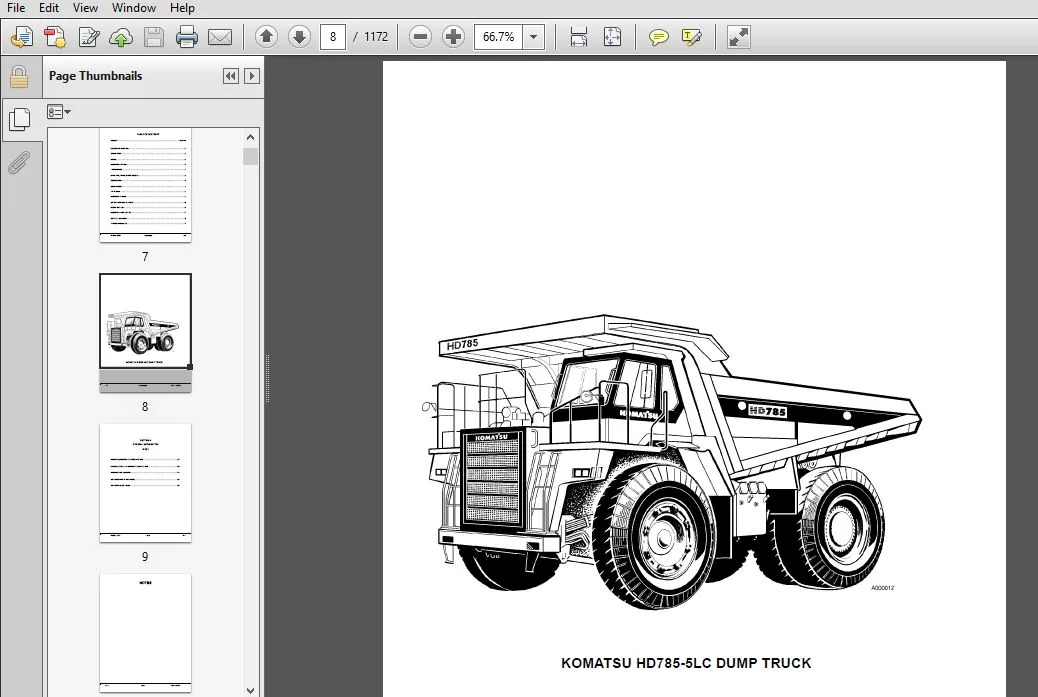Click the thumbnail scrollbar down arrow
The width and height of the screenshot is (1038, 697).
[x=250, y=690]
